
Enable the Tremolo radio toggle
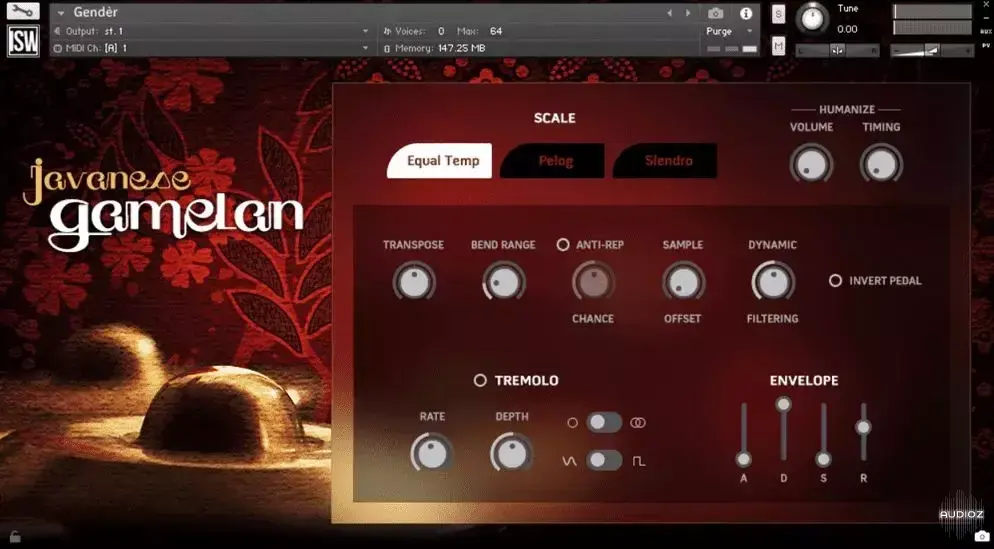coord(480,380)
